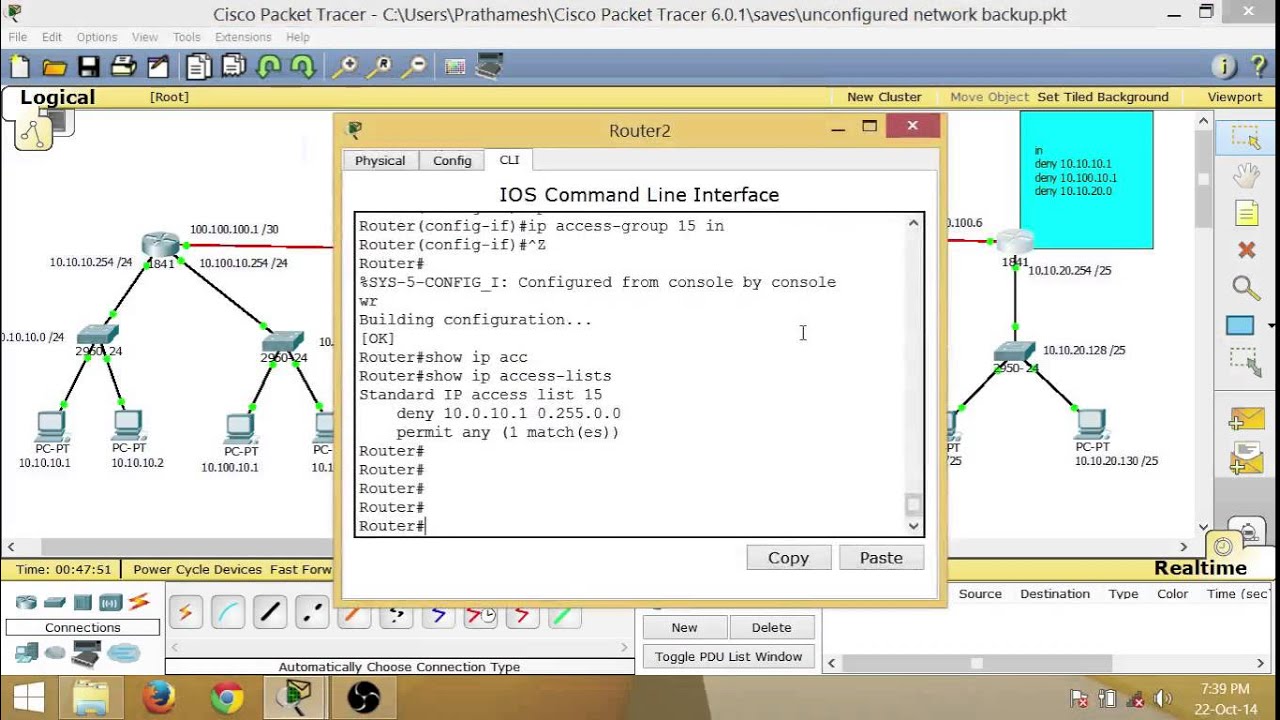Choose the Select tool in right toolbar
Screen dimensions: 1280x720
1246,138
